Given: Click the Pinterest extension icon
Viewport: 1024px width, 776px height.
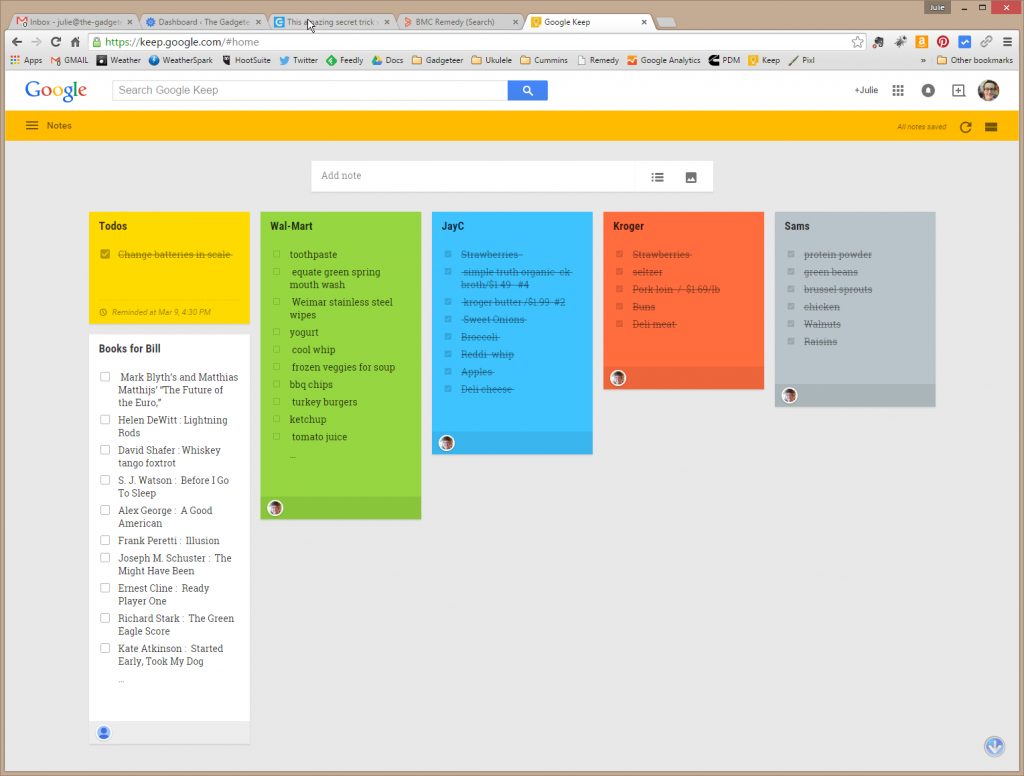Looking at the screenshot, I should pyautogui.click(x=942, y=42).
